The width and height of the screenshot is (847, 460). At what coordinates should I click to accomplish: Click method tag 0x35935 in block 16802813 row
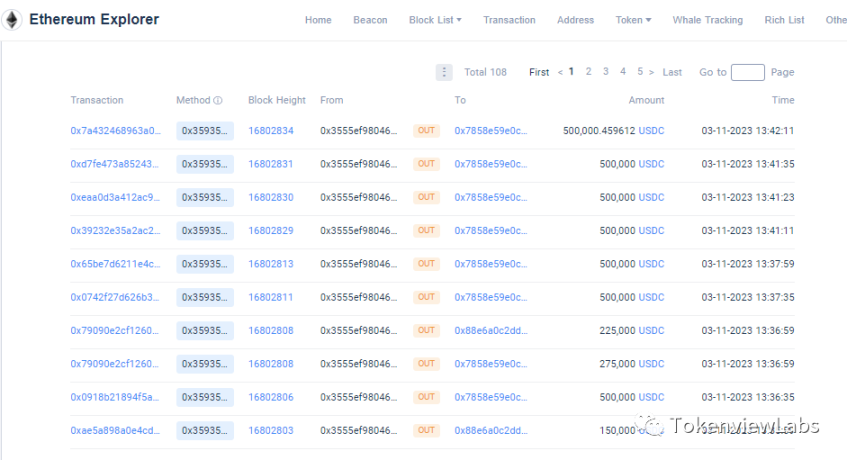coord(204,264)
